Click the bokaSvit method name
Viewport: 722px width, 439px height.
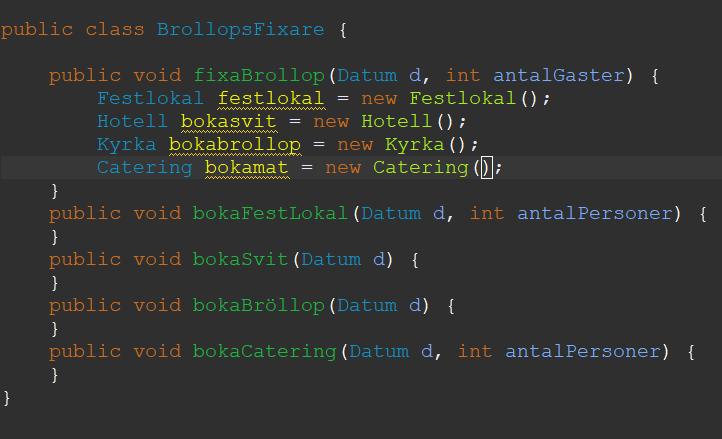click(240, 259)
